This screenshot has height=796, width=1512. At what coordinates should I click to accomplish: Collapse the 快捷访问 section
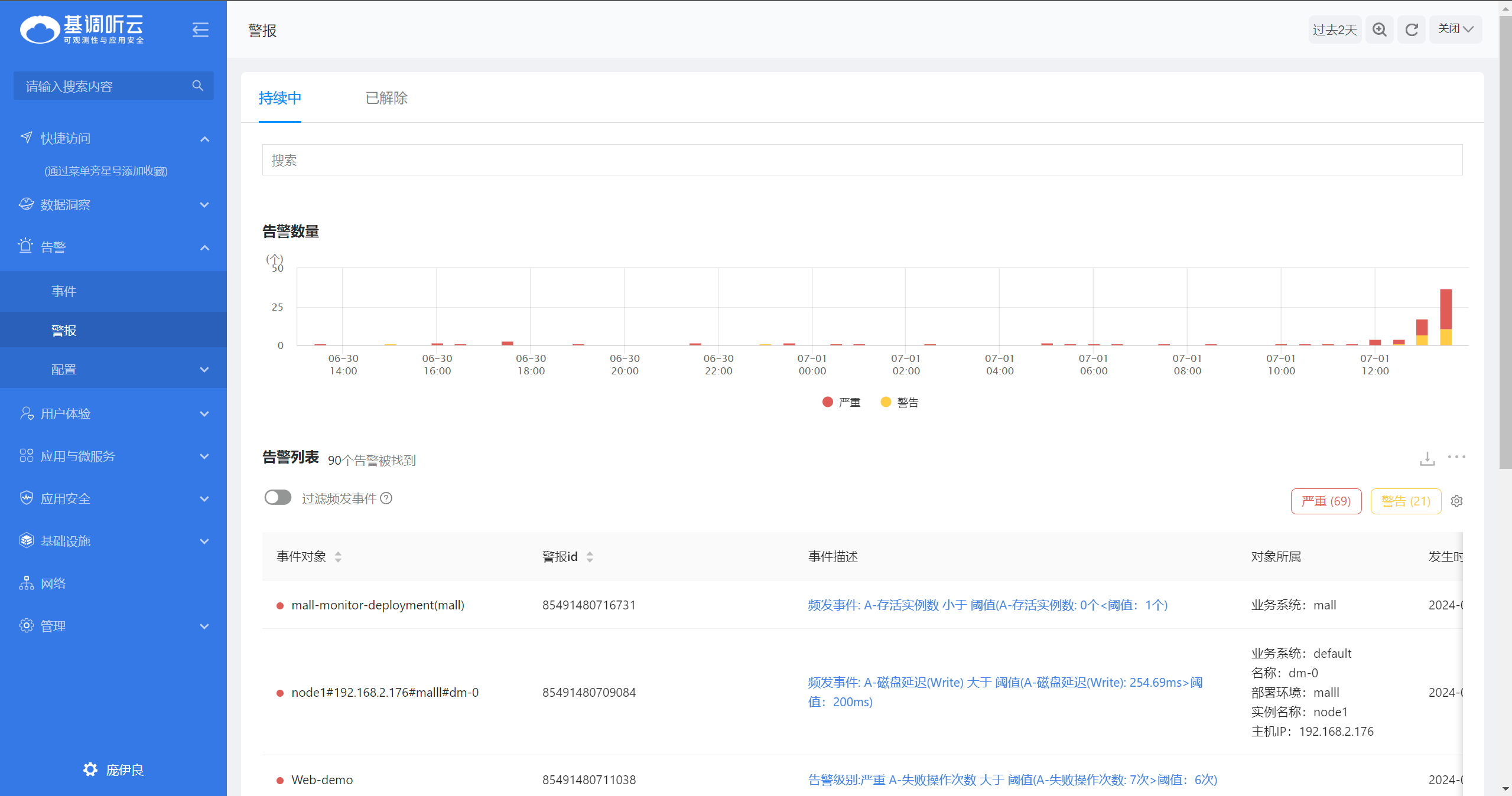point(204,139)
